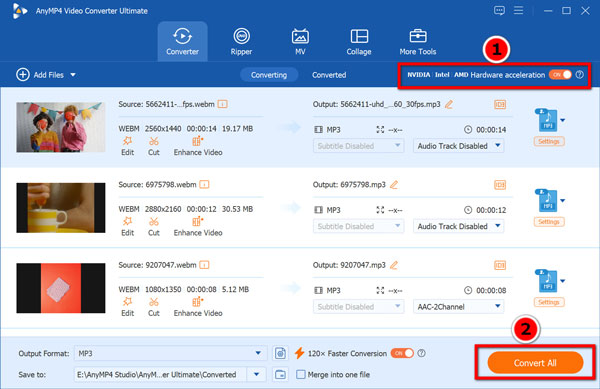Open Settings for 5662411 output
600x389 pixels.
(x=549, y=142)
